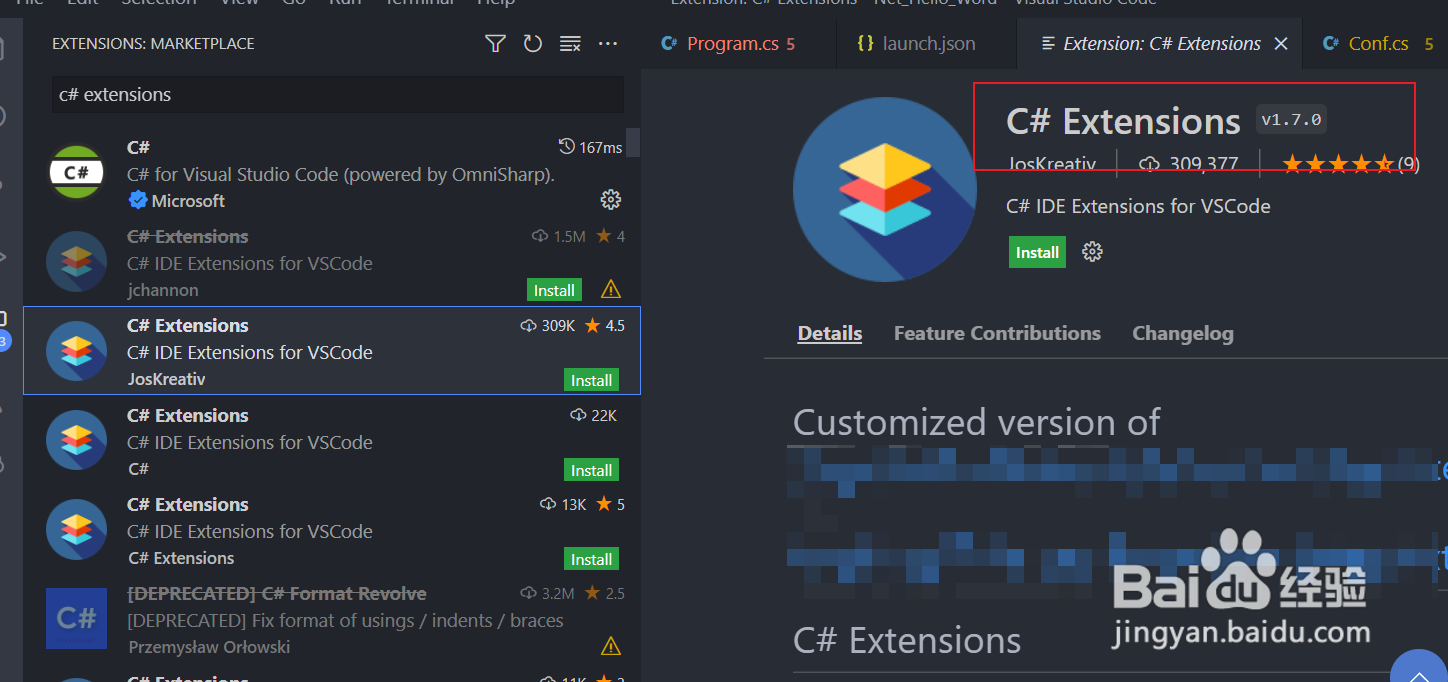
Task: Clear extensions search results icon
Action: coord(570,43)
